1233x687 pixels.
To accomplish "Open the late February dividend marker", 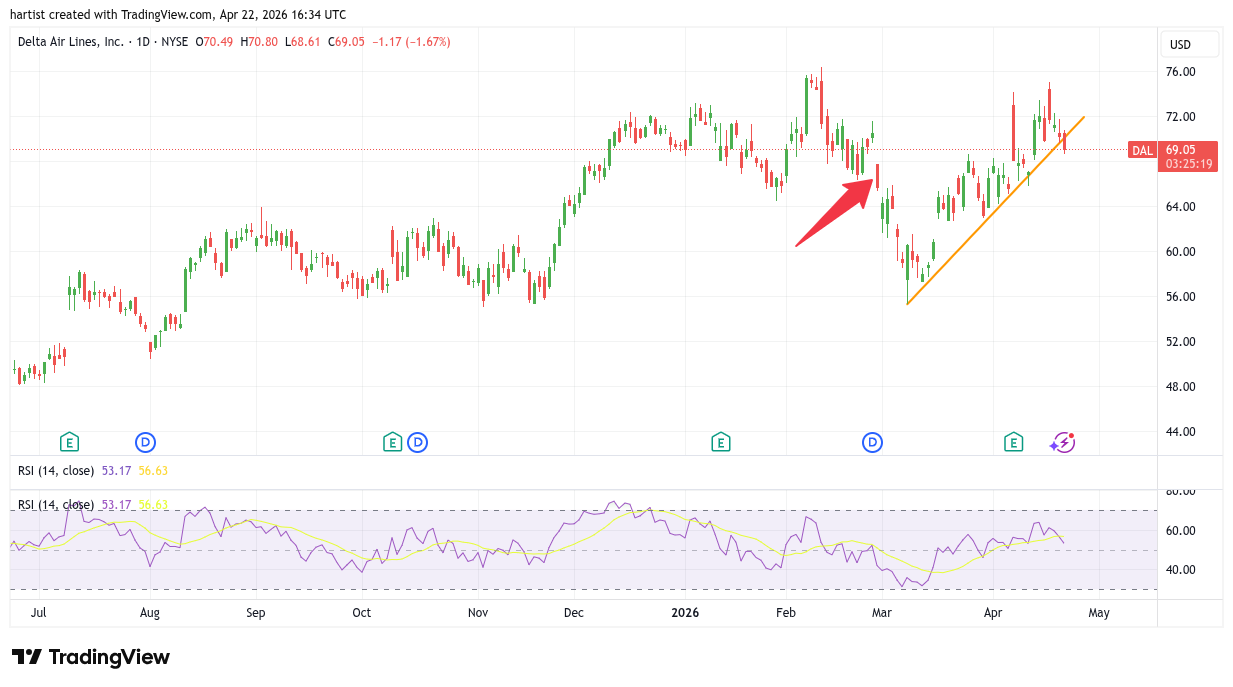I will [x=873, y=441].
